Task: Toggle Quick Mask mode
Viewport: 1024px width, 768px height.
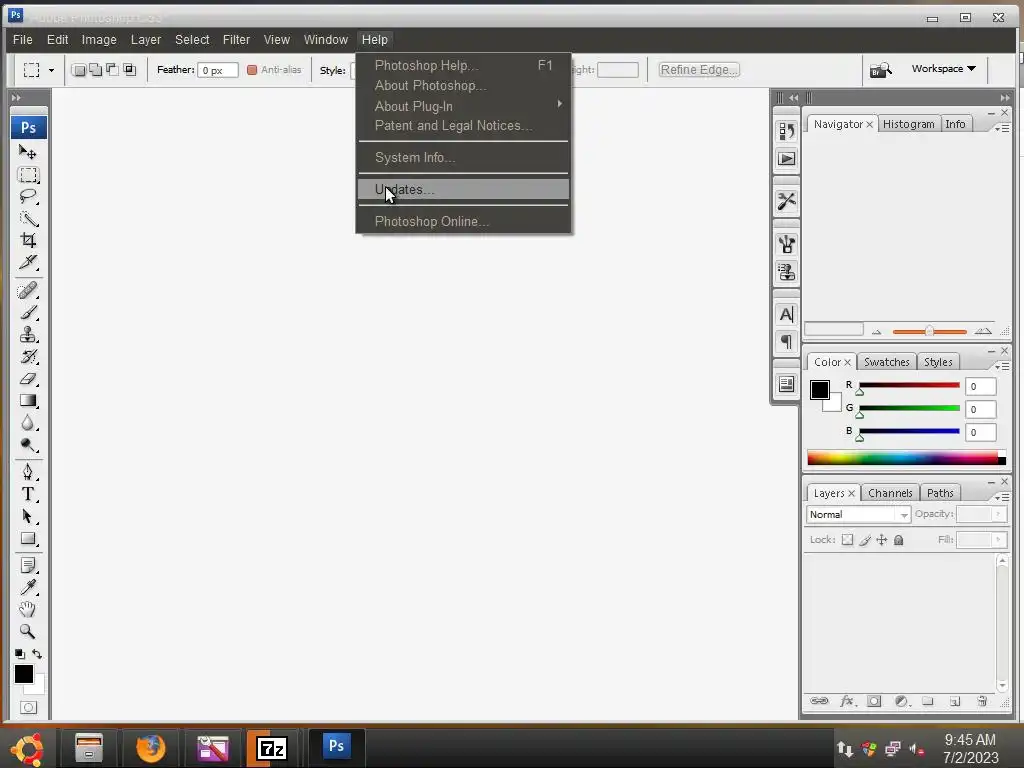Action: coord(28,707)
